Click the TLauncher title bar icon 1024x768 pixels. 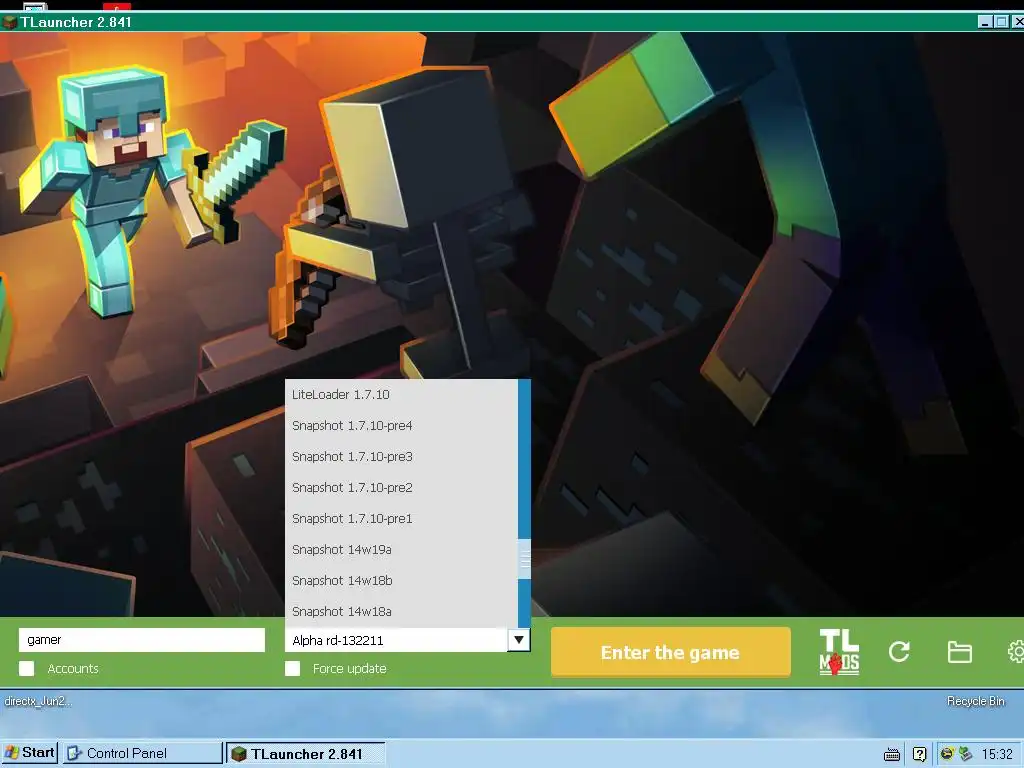pyautogui.click(x=9, y=22)
